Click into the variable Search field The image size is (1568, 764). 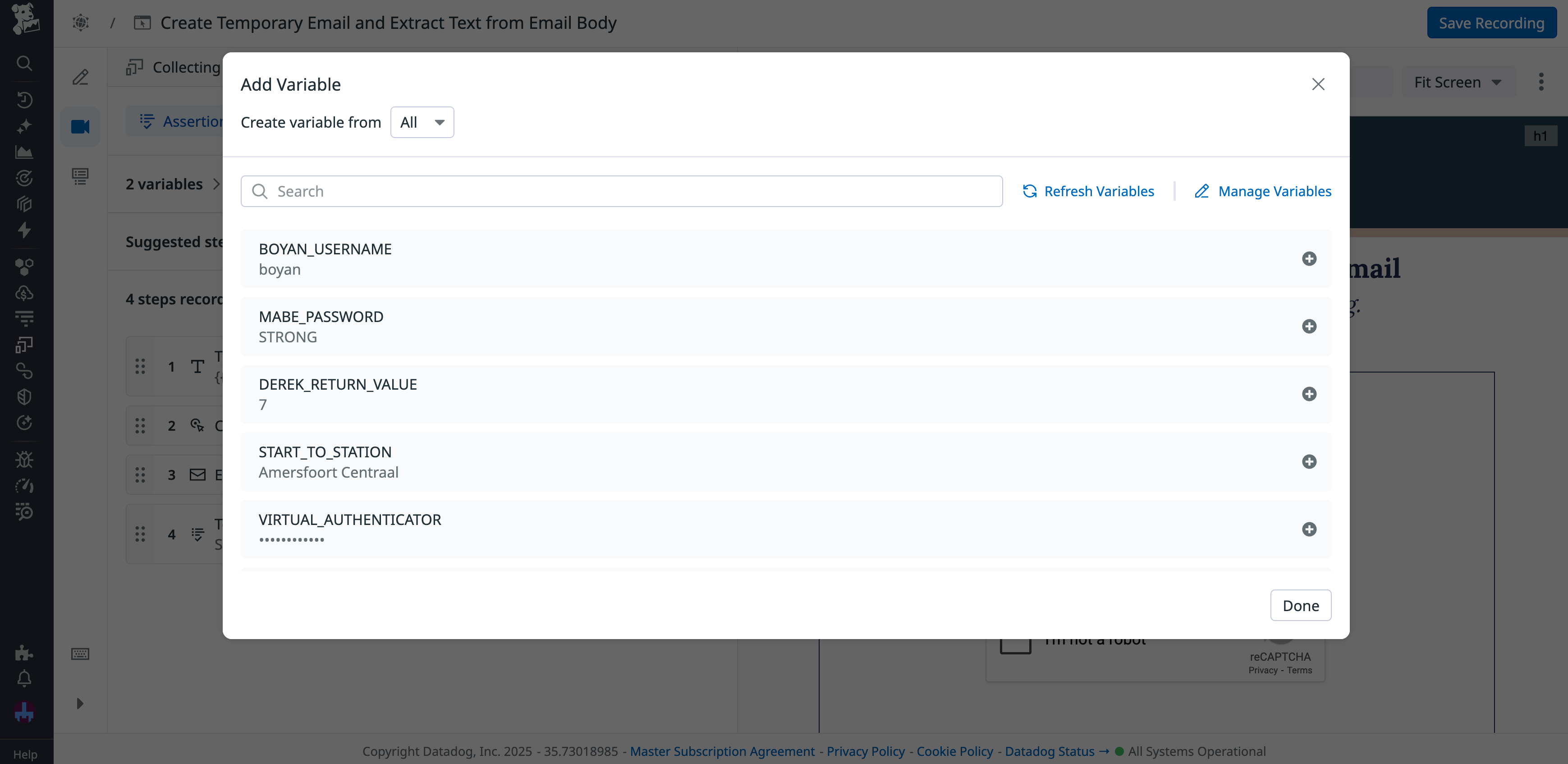[x=621, y=190]
